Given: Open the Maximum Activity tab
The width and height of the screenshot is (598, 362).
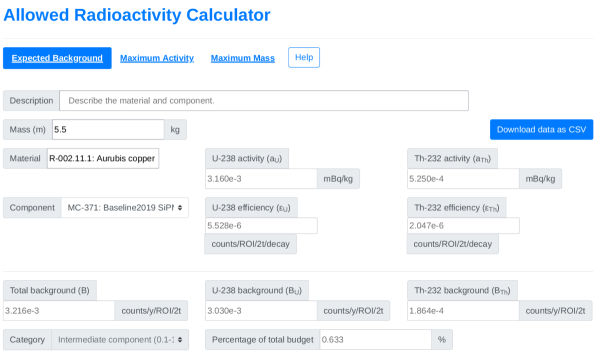Looking at the screenshot, I should 157,58.
